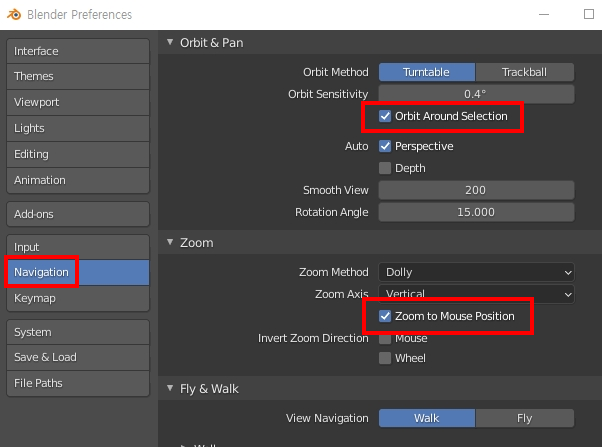602x447 pixels.
Task: Collapse the Fly & Walk panel
Action: (170, 388)
